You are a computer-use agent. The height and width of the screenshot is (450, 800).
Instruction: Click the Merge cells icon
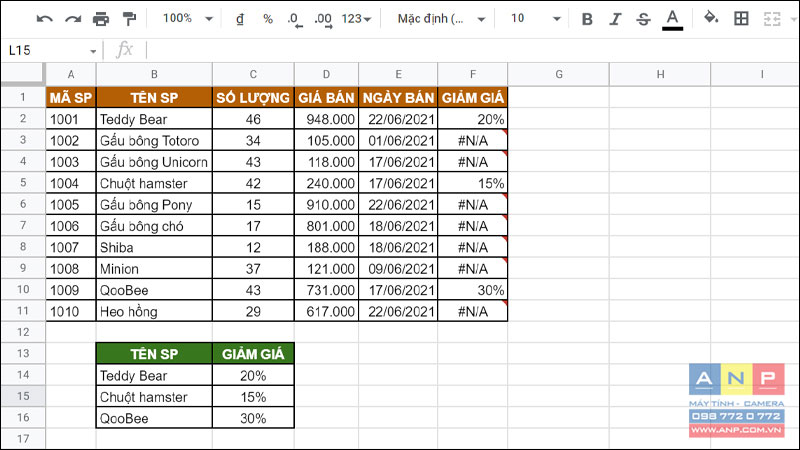772,19
